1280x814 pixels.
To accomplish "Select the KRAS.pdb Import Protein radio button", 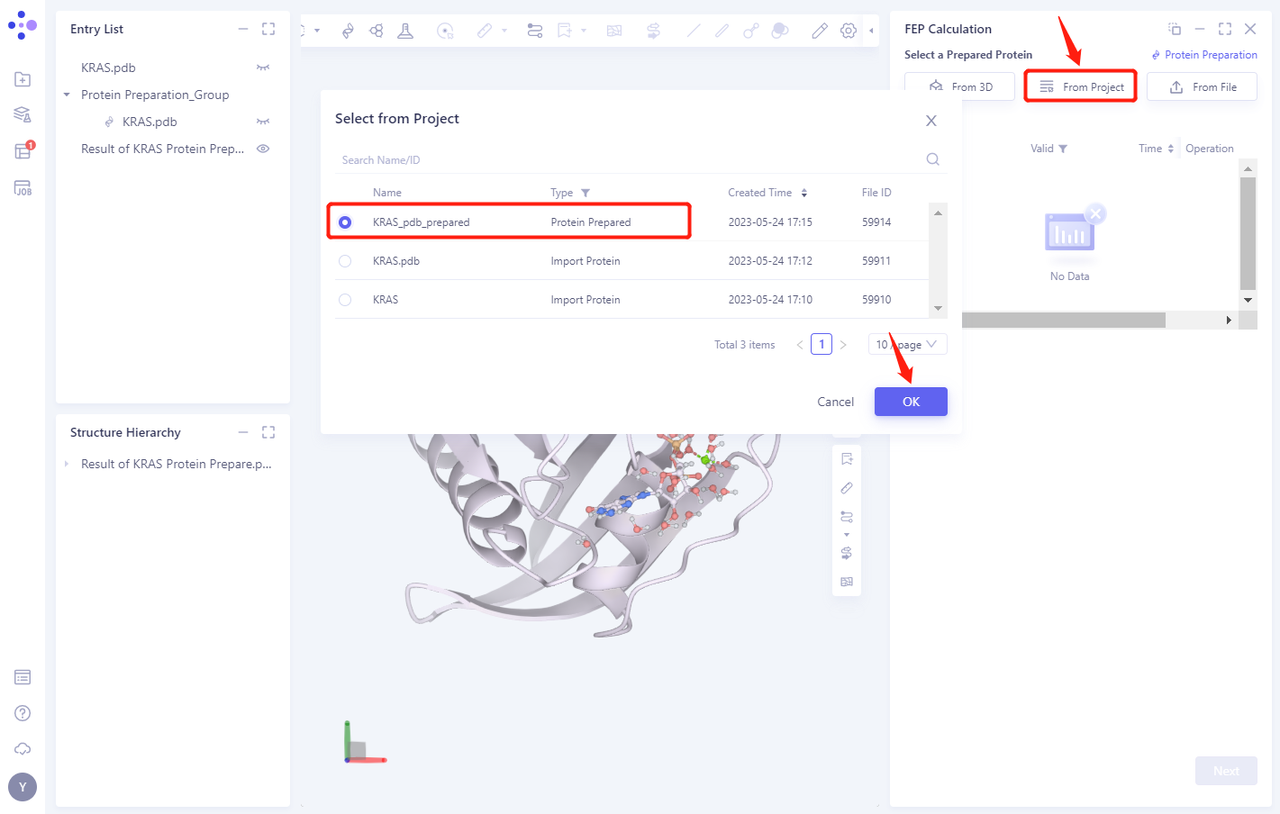I will (345, 260).
